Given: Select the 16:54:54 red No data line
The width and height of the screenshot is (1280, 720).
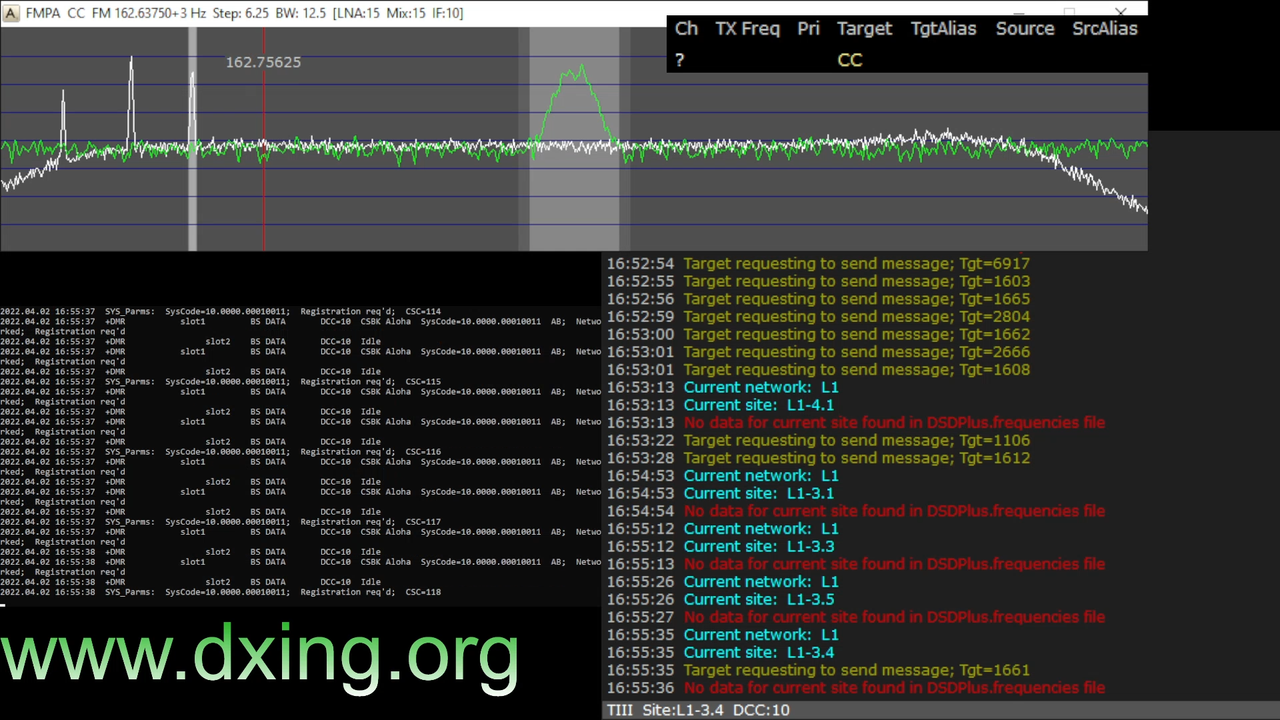Looking at the screenshot, I should tap(856, 511).
